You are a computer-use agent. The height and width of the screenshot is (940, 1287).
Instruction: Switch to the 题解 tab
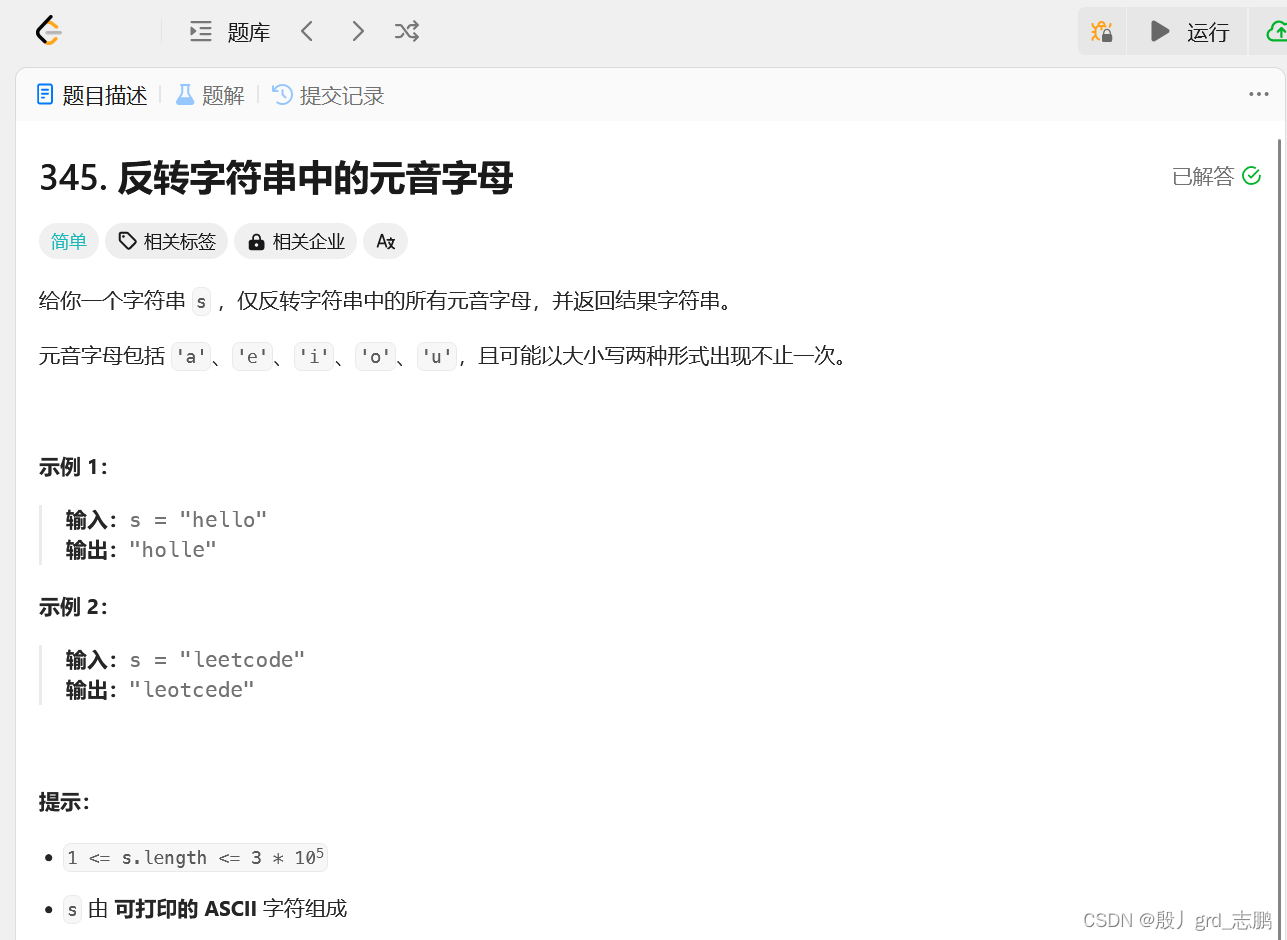click(x=209, y=94)
